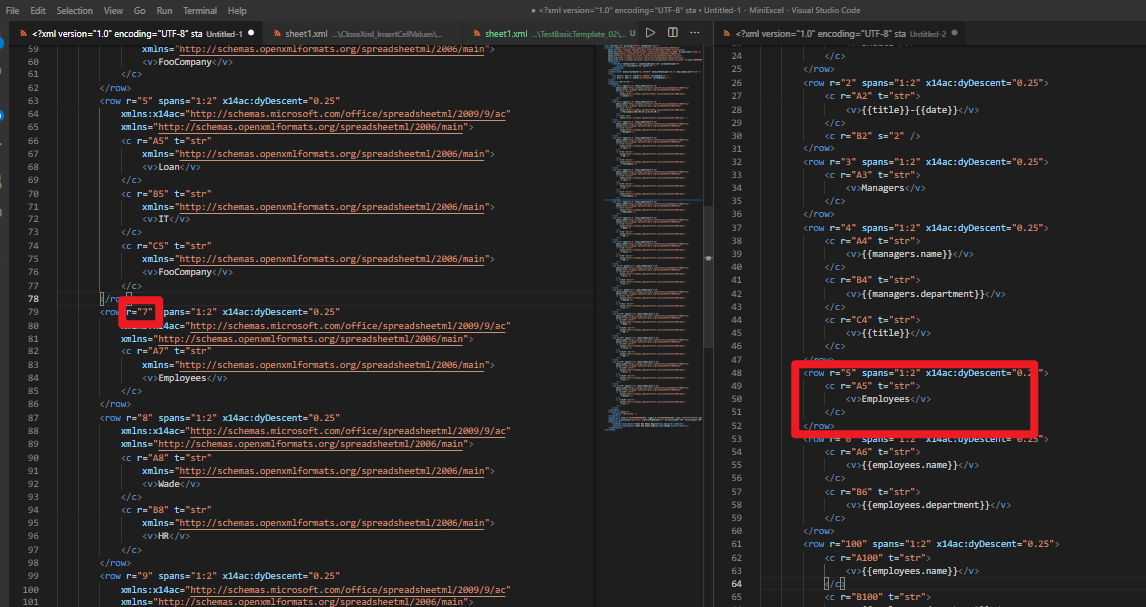Click {{title}}-{{date}} in the right editor
1146x607 pixels.
tap(909, 110)
